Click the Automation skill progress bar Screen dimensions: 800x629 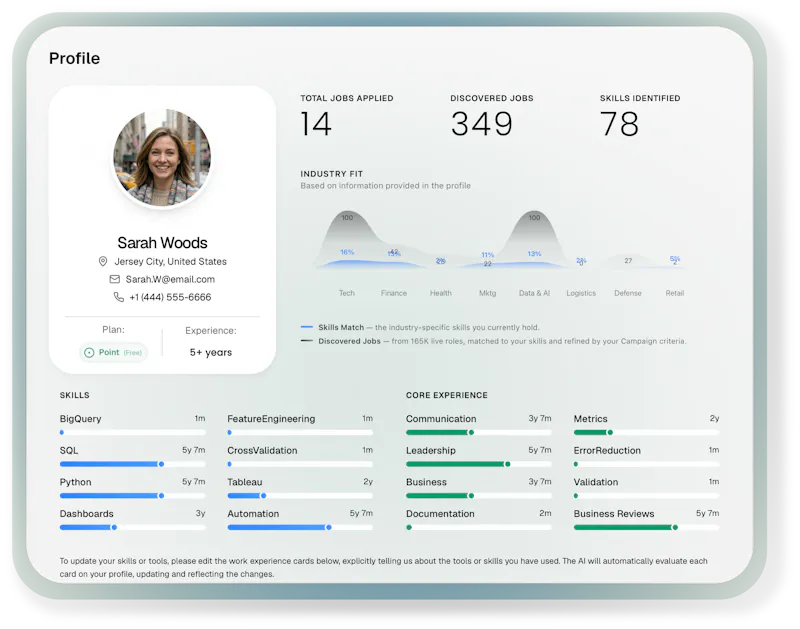coord(300,527)
